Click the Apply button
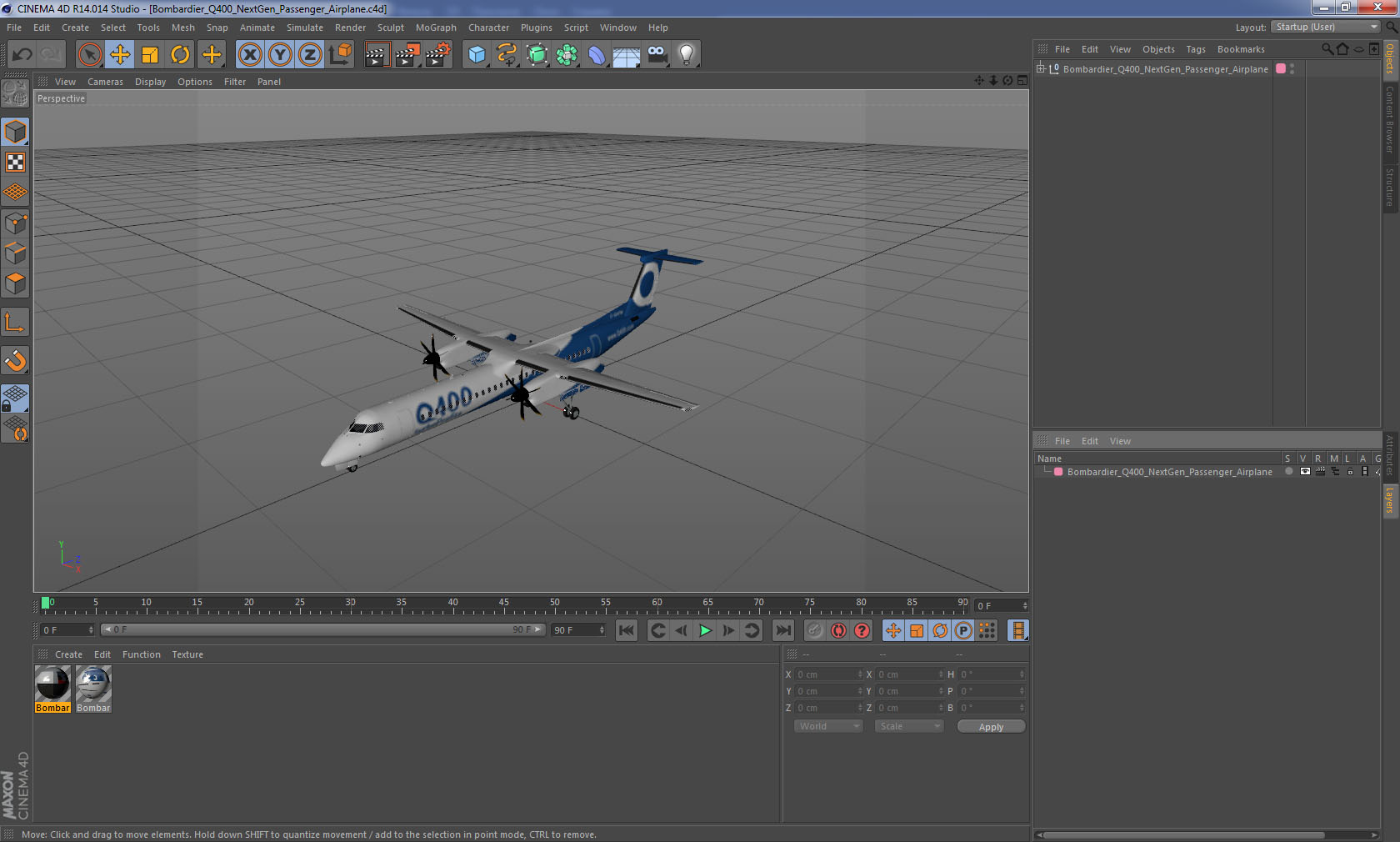The width and height of the screenshot is (1400, 842). click(x=991, y=727)
